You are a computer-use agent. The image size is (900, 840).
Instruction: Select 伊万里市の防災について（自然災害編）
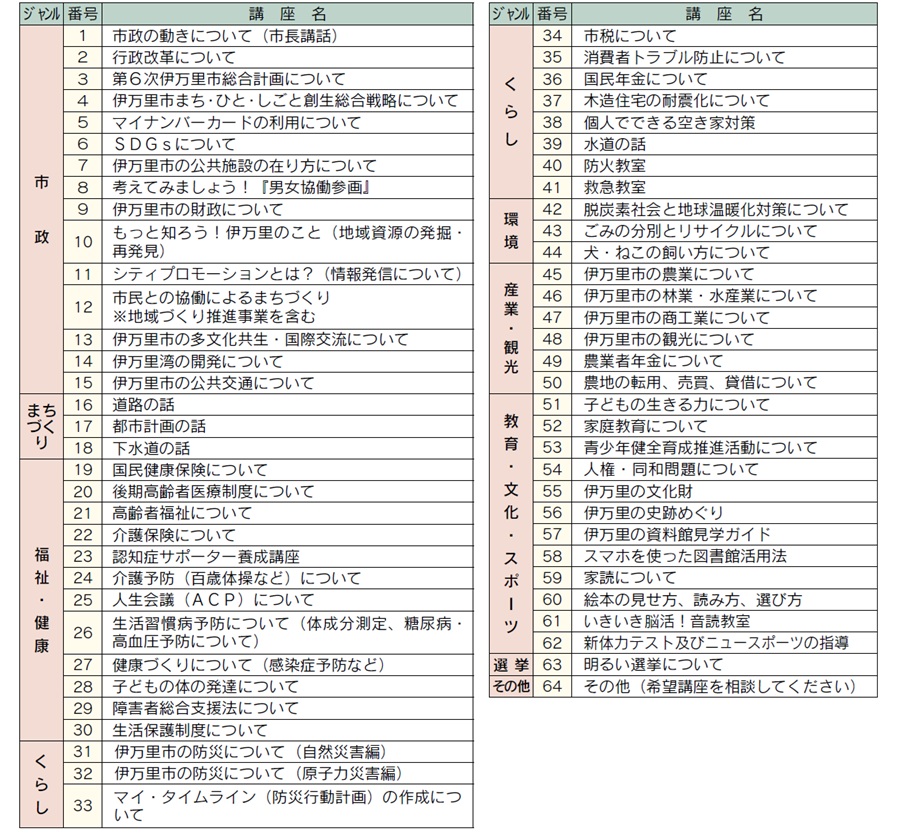tap(250, 752)
